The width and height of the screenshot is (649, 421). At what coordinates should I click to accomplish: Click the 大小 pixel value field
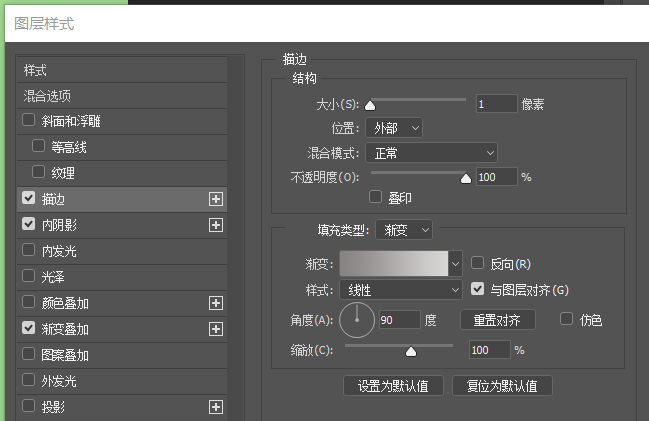[497, 104]
